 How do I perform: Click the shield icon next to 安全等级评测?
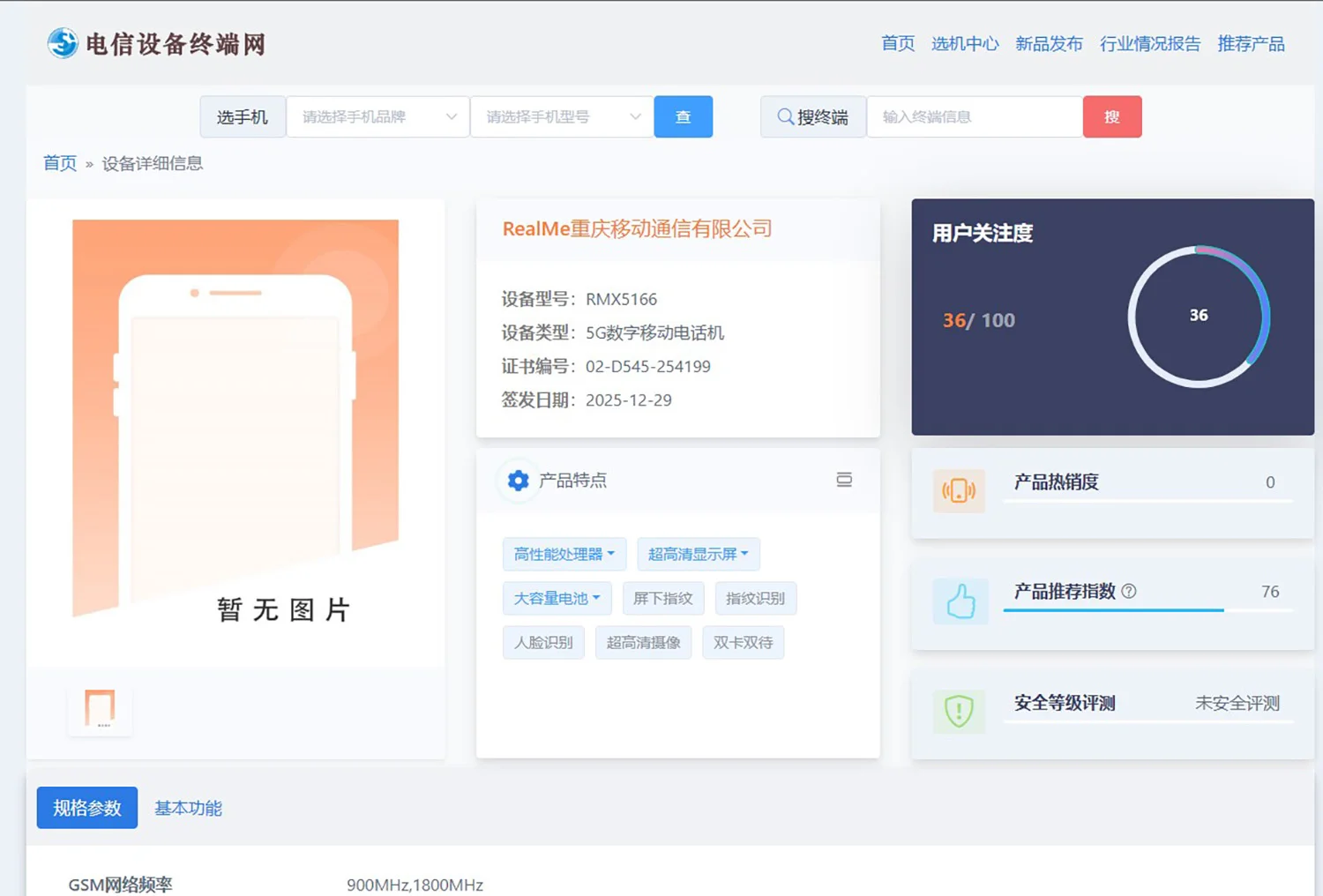tap(959, 712)
